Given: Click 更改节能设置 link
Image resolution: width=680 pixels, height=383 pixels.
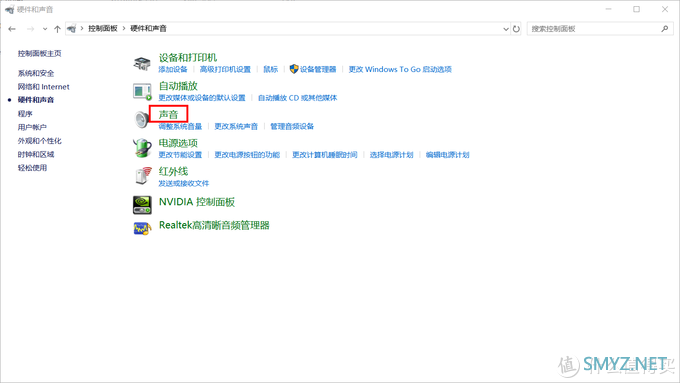Looking at the screenshot, I should (180, 155).
